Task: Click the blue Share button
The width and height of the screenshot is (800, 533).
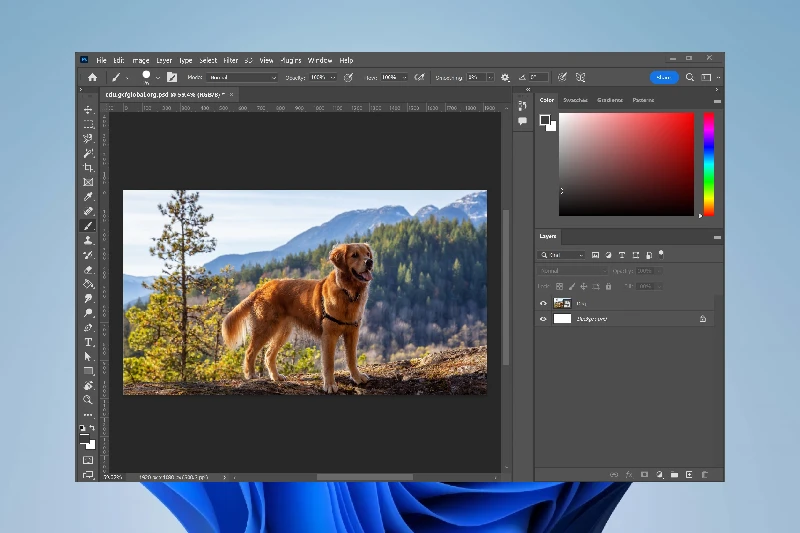Action: coord(663,77)
